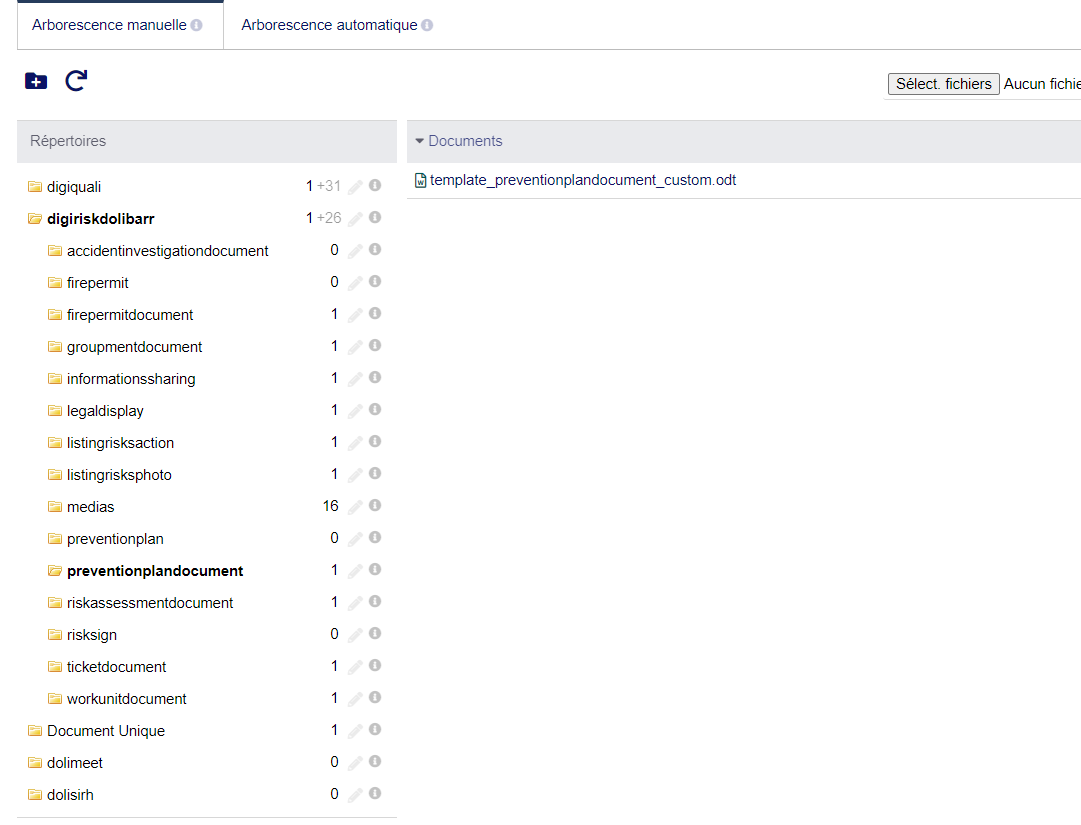
Task: Click the info icon beside Arborescence automatique tab
Action: click(x=428, y=24)
